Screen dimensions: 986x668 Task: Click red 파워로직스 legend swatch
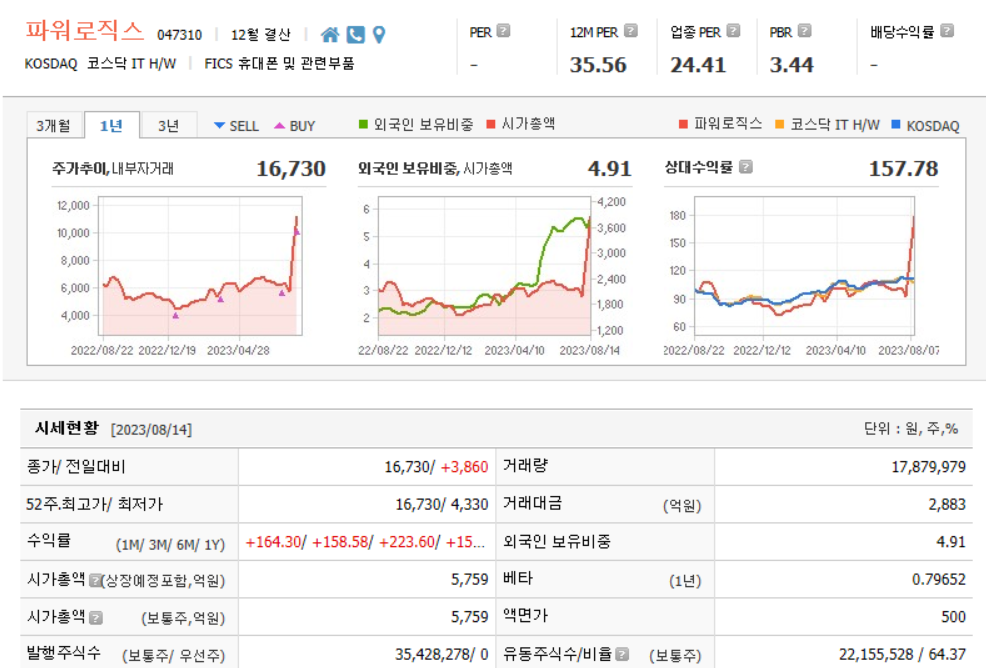click(684, 124)
